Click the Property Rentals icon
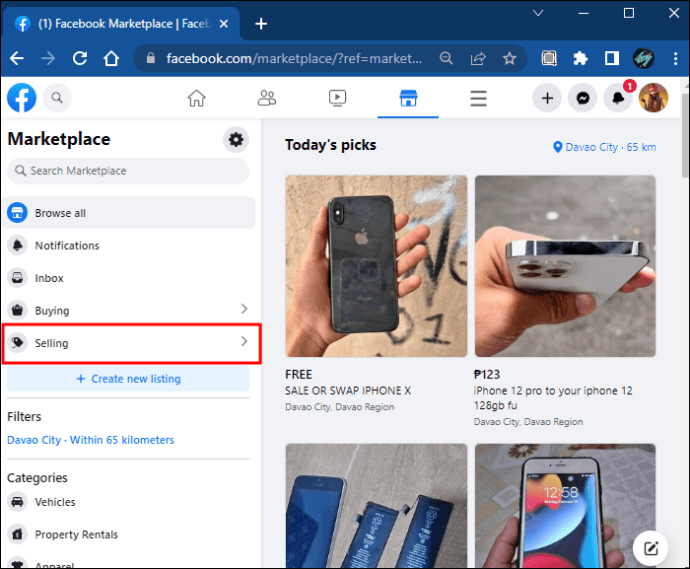This screenshot has height=569, width=690. (17, 534)
